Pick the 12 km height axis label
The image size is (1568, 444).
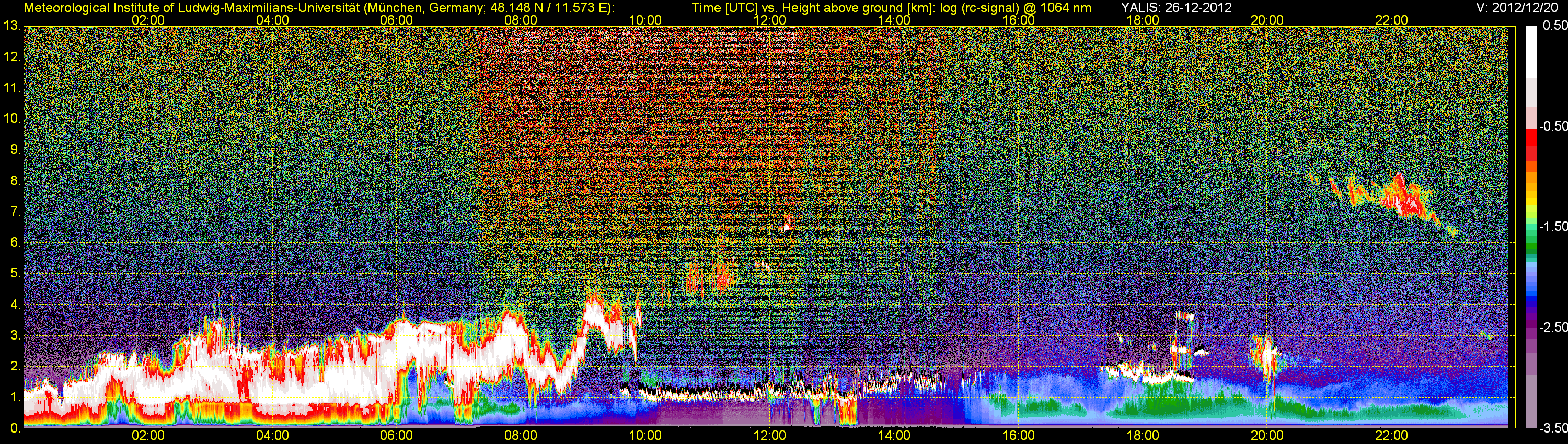(11, 57)
